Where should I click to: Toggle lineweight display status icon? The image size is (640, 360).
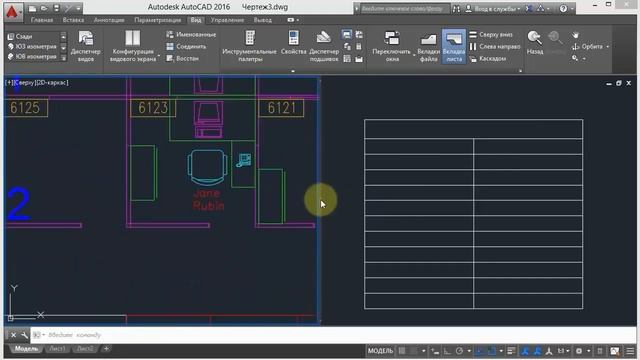point(511,351)
